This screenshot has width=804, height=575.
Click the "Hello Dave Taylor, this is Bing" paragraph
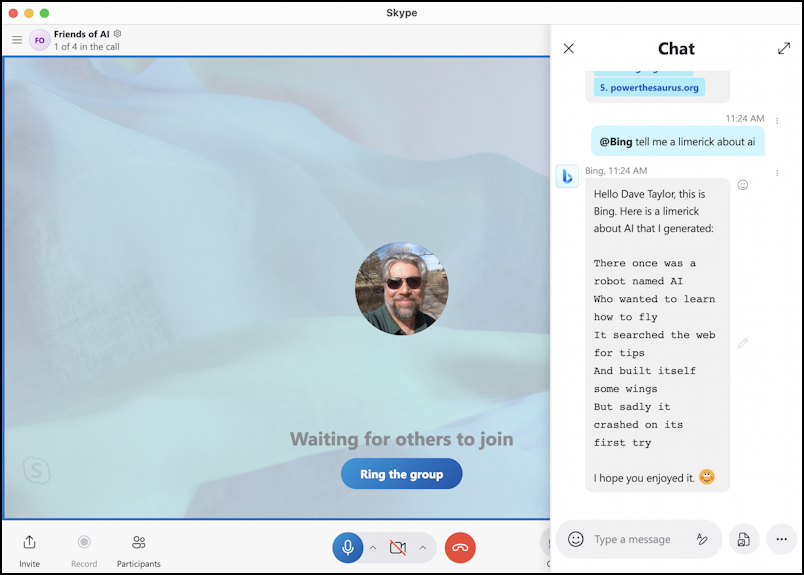[x=654, y=211]
